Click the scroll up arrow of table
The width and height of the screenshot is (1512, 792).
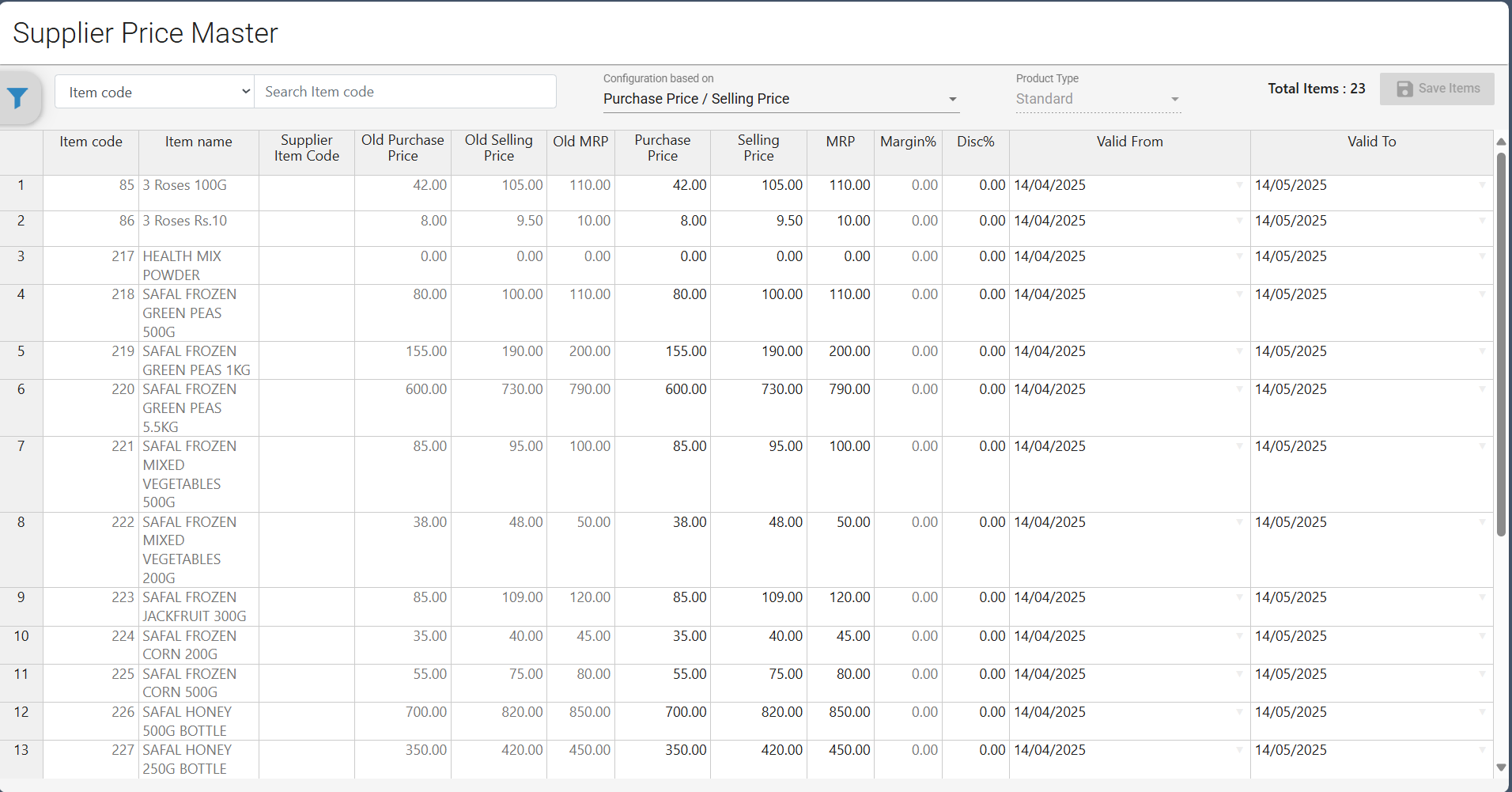pyautogui.click(x=1501, y=142)
